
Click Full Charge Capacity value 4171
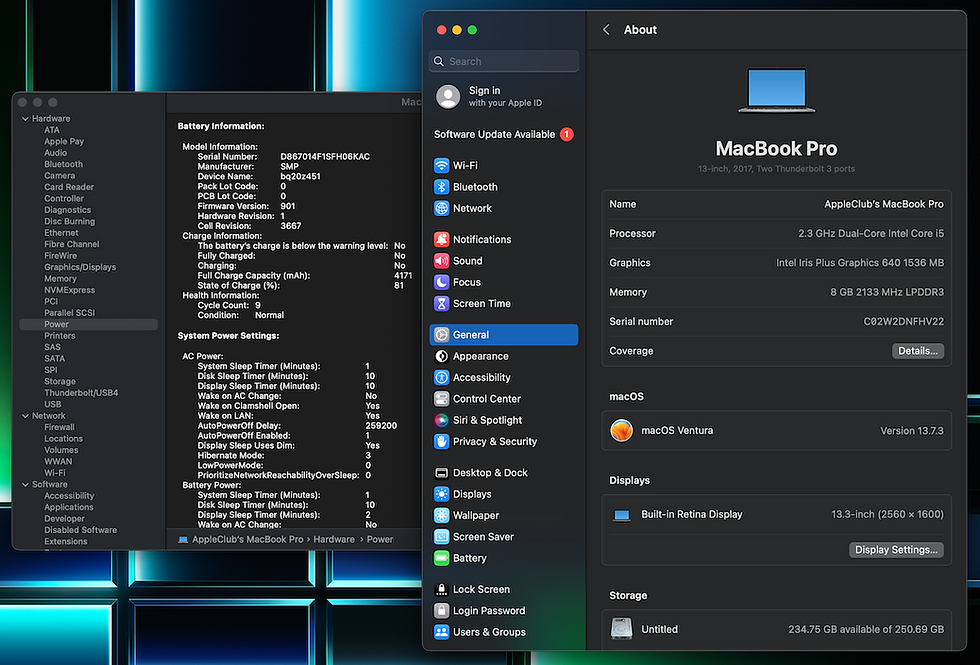(403, 275)
